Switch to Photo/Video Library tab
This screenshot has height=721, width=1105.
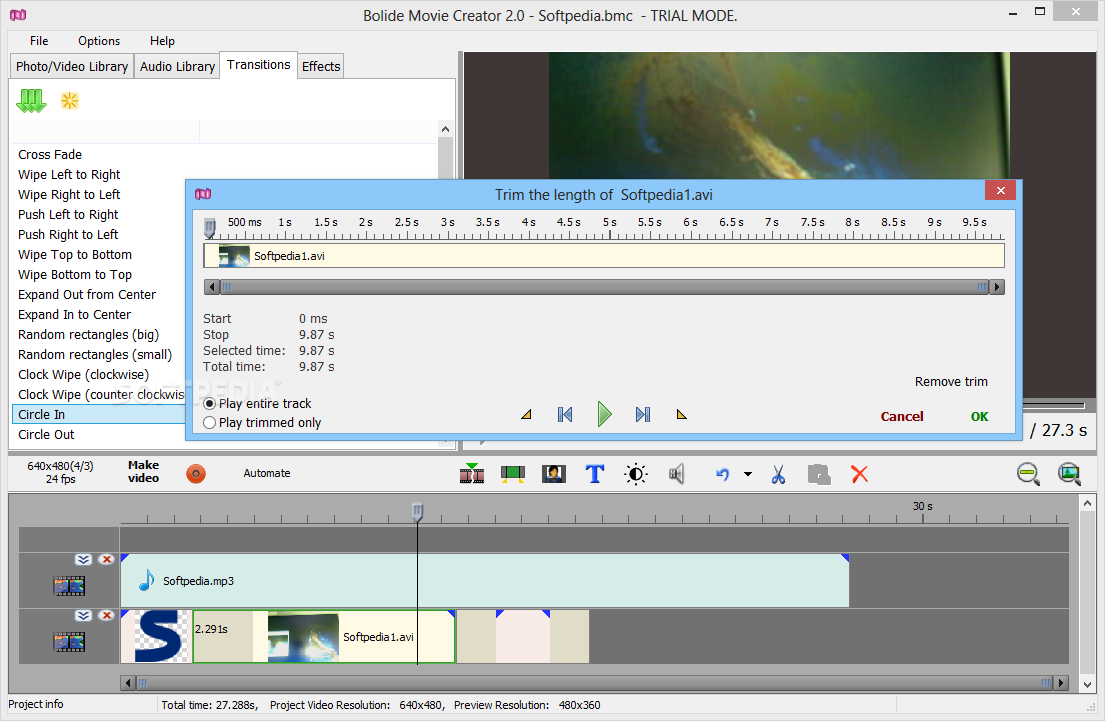pos(72,66)
